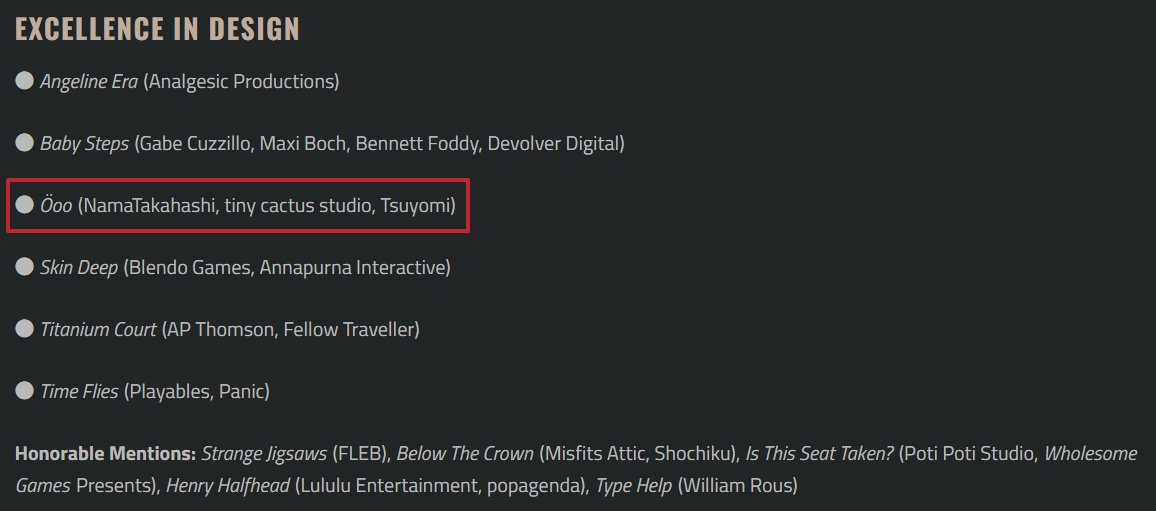The height and width of the screenshot is (511, 1156).
Task: Select the Öoo nominee title
Action: click(x=56, y=206)
